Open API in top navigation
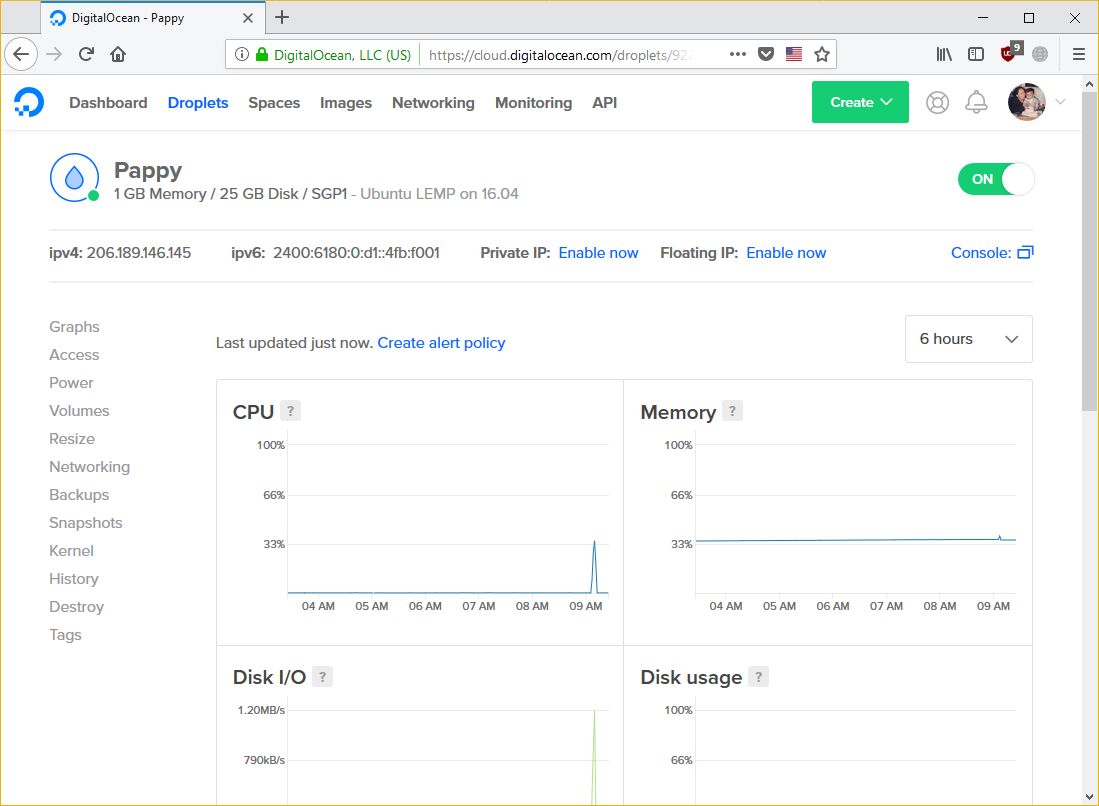Viewport: 1099px width, 806px height. click(x=604, y=102)
